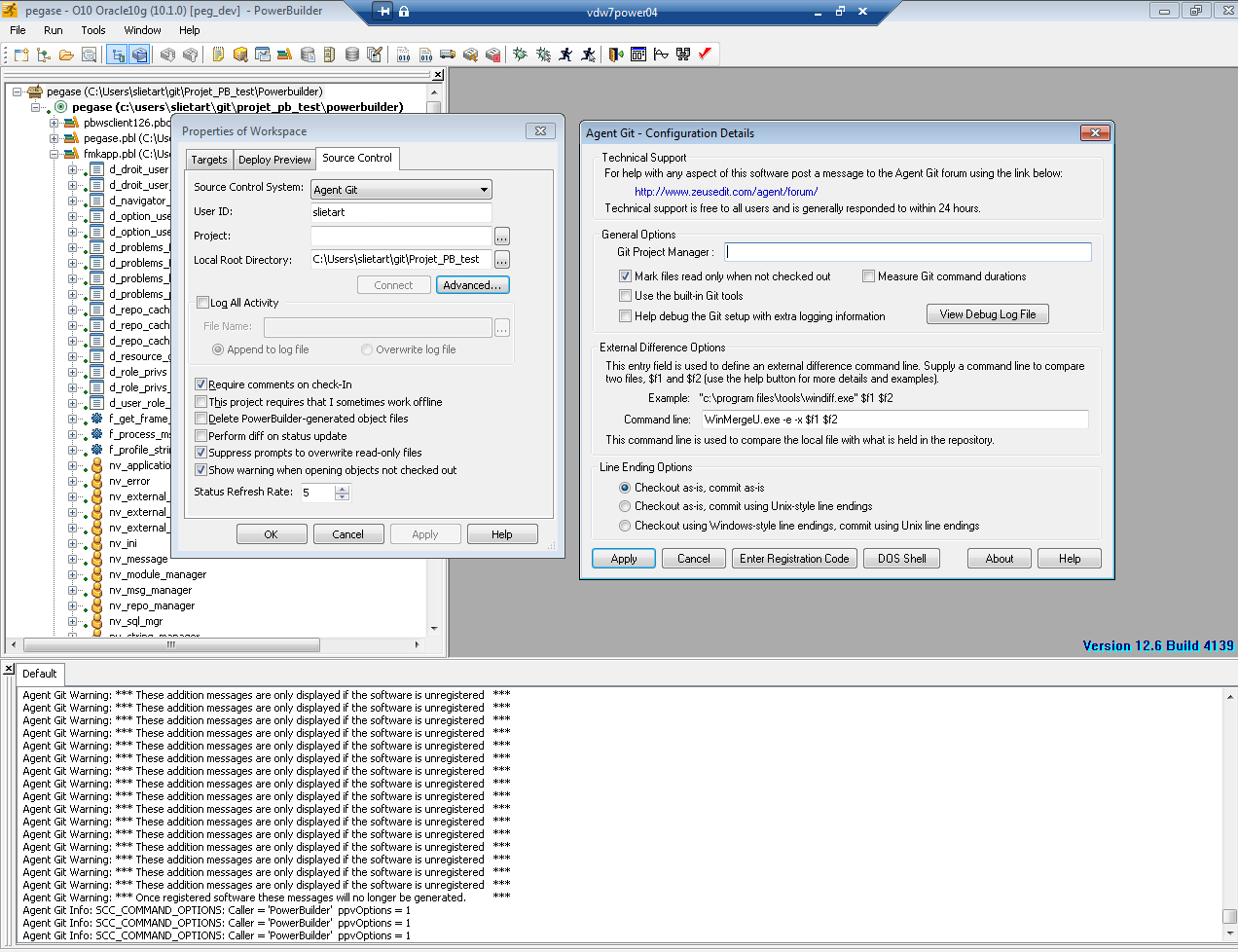Switch to the Targets tab
The width and height of the screenshot is (1238, 952).
pos(209,160)
